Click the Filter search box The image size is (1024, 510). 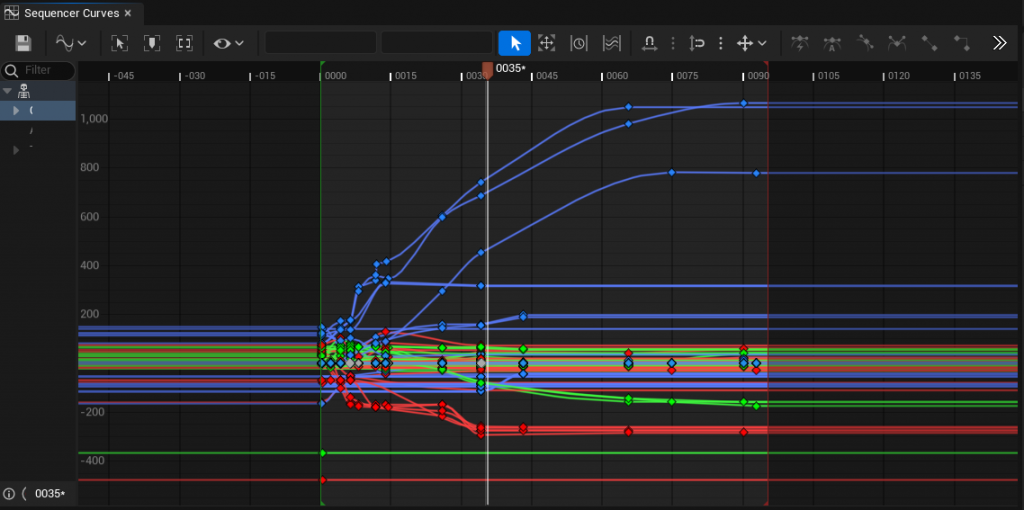38,70
